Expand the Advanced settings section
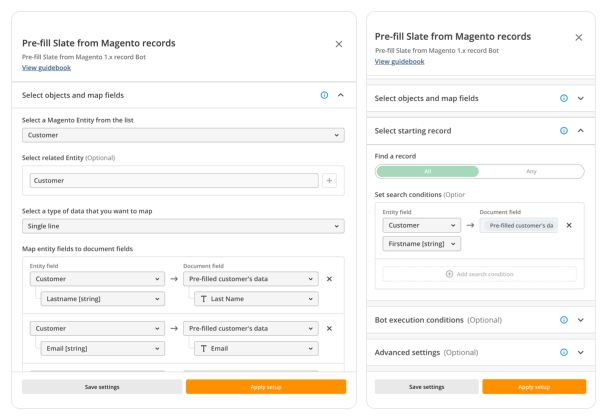Image resolution: width=608 pixels, height=420 pixels. 580,353
